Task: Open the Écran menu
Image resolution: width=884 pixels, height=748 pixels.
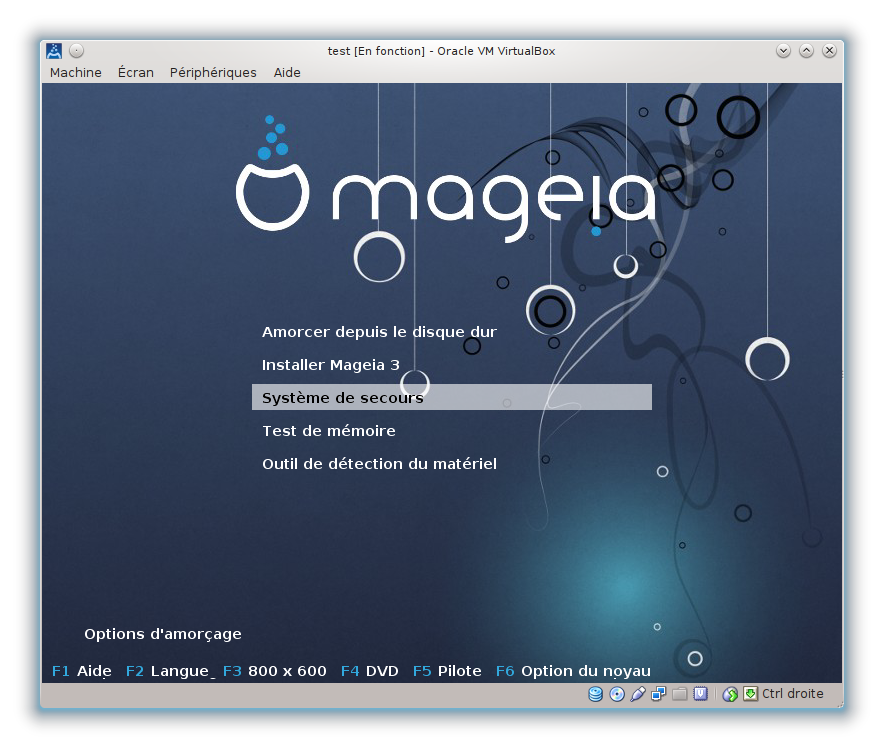Action: click(136, 73)
